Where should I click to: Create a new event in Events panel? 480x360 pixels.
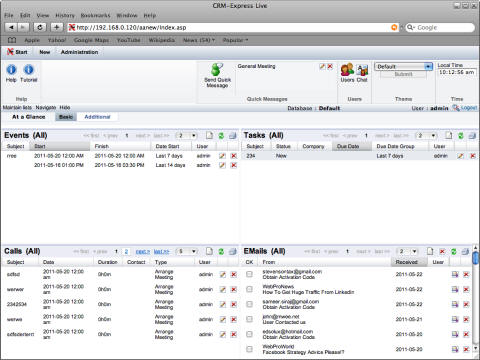coord(209,135)
